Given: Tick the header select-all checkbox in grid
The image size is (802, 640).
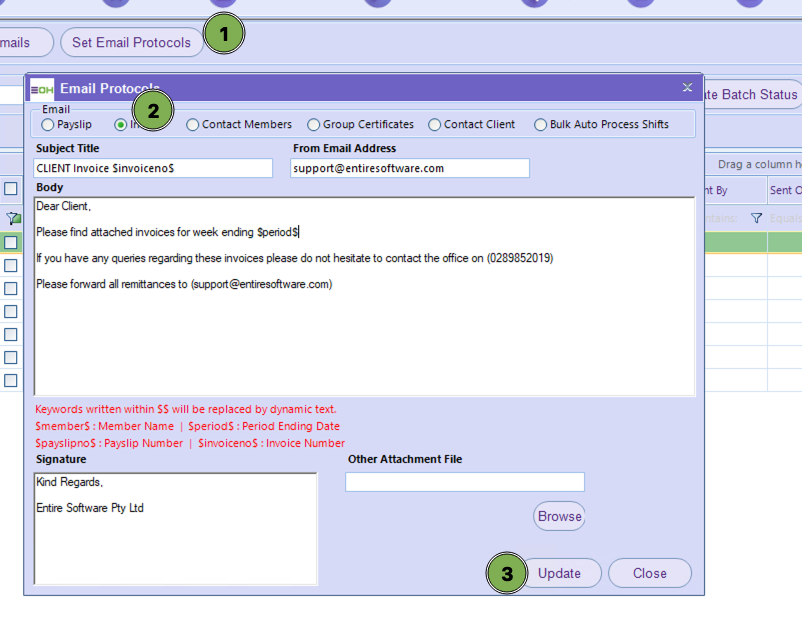Looking at the screenshot, I should [11, 189].
